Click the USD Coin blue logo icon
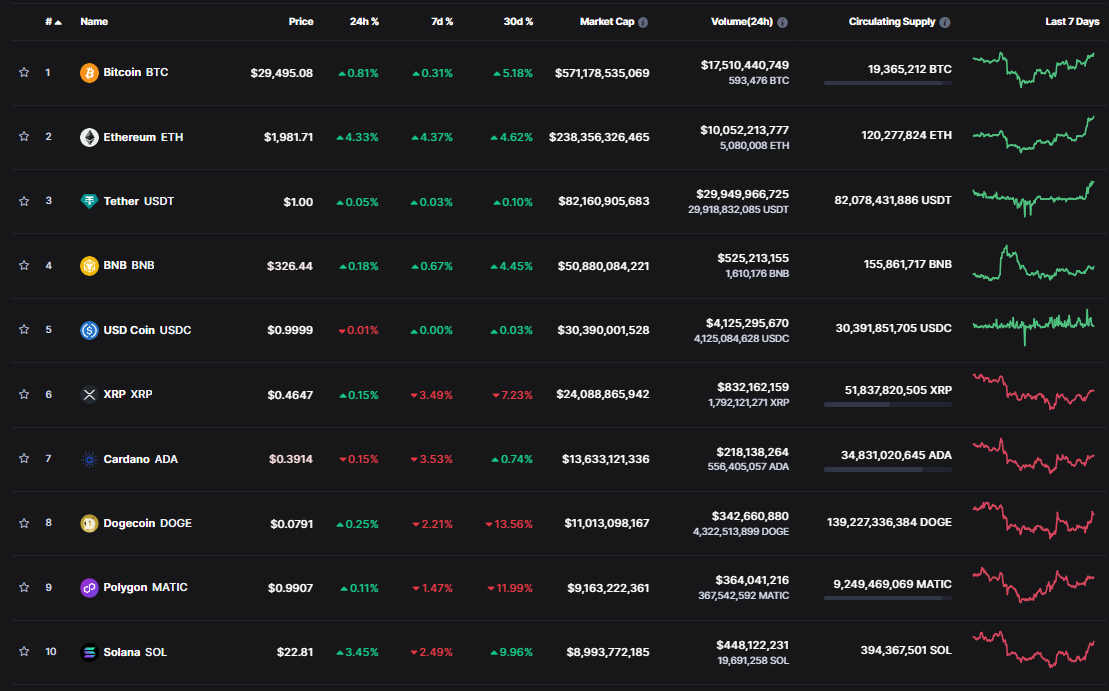Image resolution: width=1109 pixels, height=691 pixels. point(89,330)
